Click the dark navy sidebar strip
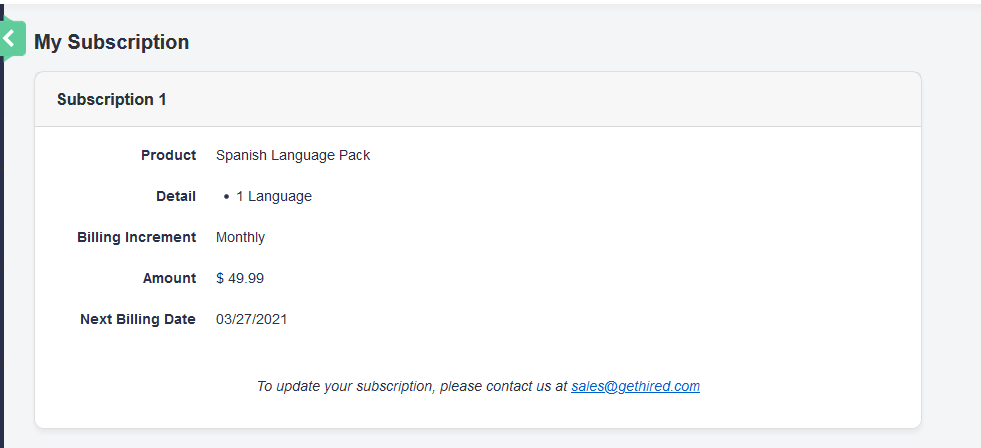This screenshot has height=448, width=981. (x=2, y=250)
